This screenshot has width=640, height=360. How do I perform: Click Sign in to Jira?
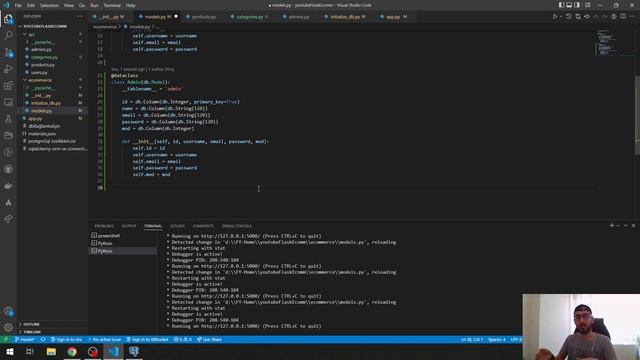pyautogui.click(x=66, y=340)
